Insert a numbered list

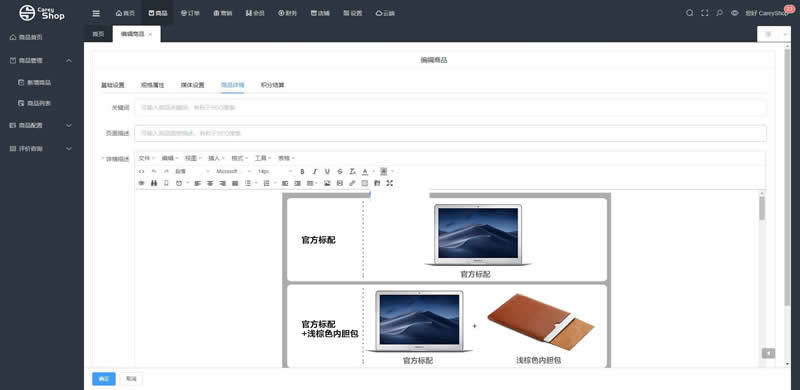(x=266, y=183)
